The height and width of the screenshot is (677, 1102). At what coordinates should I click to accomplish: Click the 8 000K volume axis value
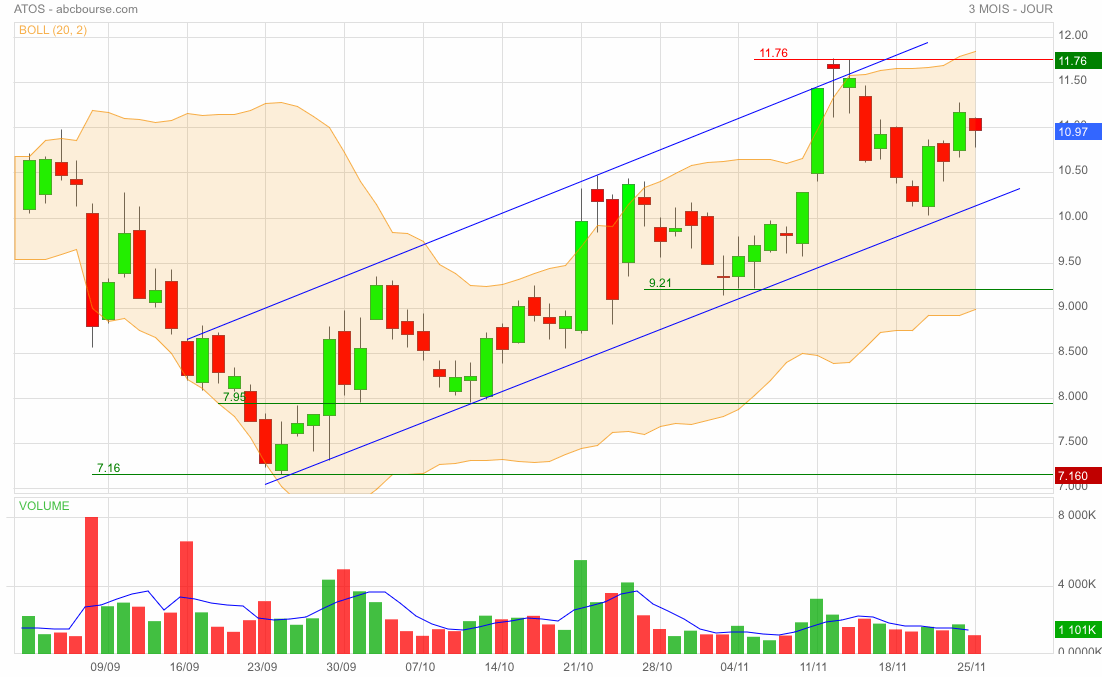click(x=1077, y=515)
